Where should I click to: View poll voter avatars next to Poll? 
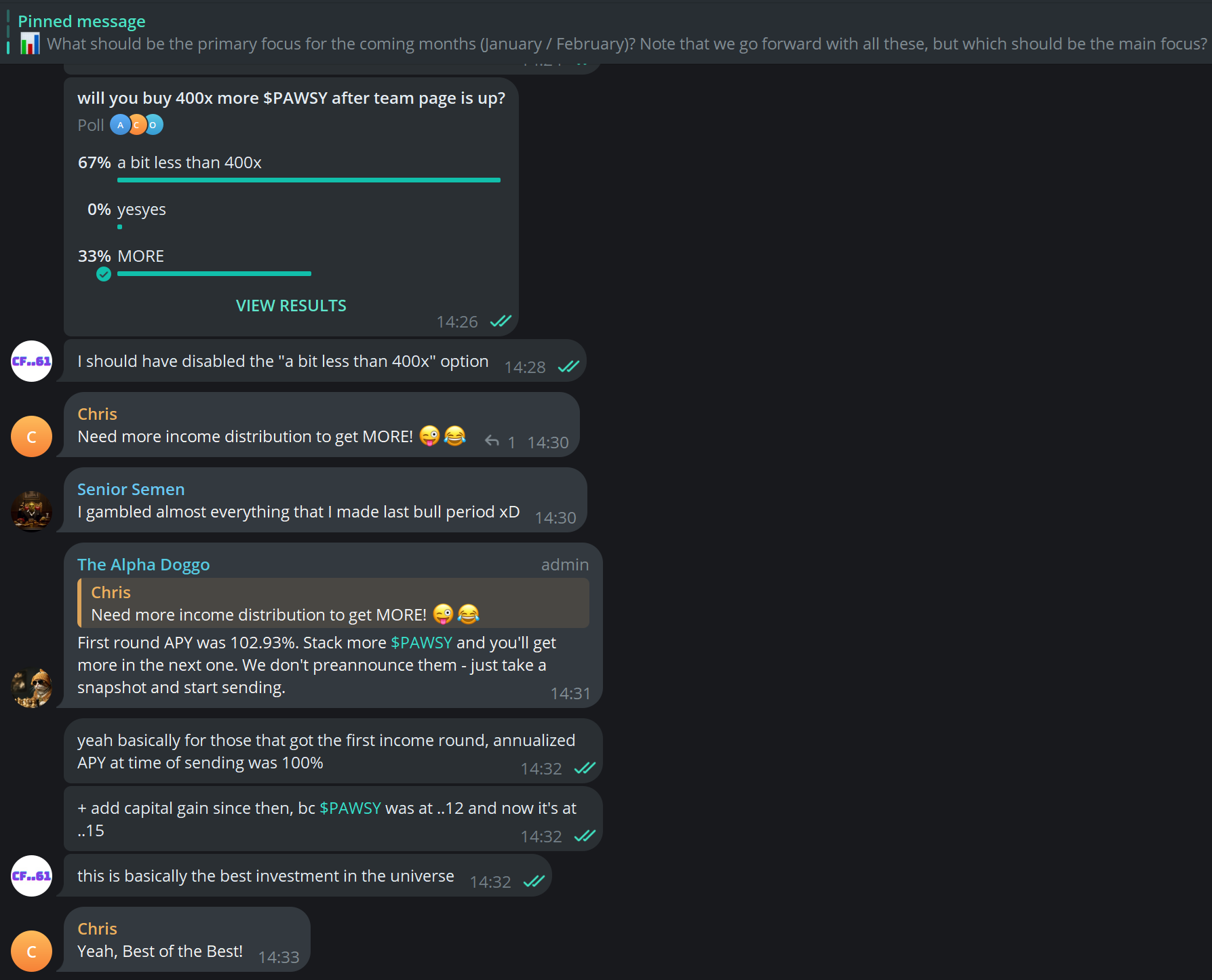pos(136,125)
